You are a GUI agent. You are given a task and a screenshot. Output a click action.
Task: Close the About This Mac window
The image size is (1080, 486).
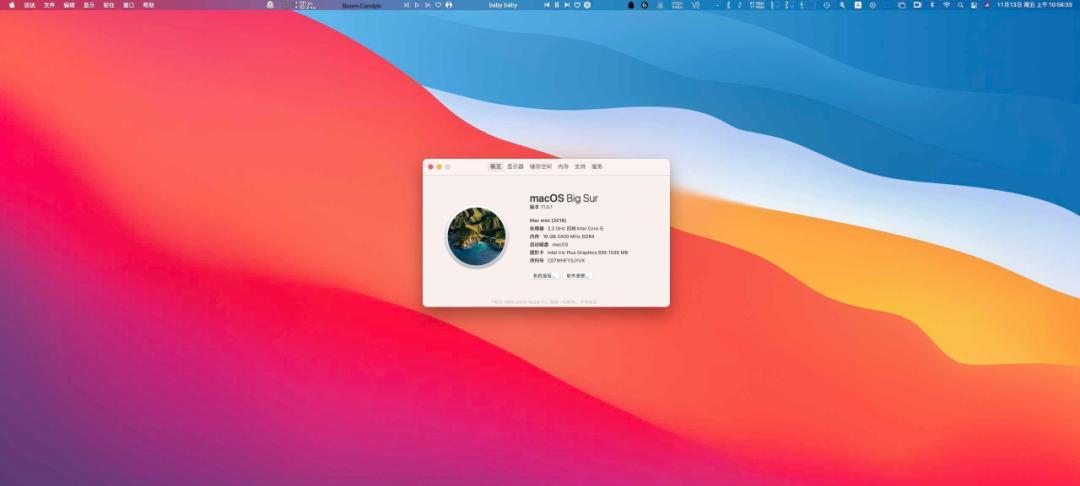tap(431, 167)
